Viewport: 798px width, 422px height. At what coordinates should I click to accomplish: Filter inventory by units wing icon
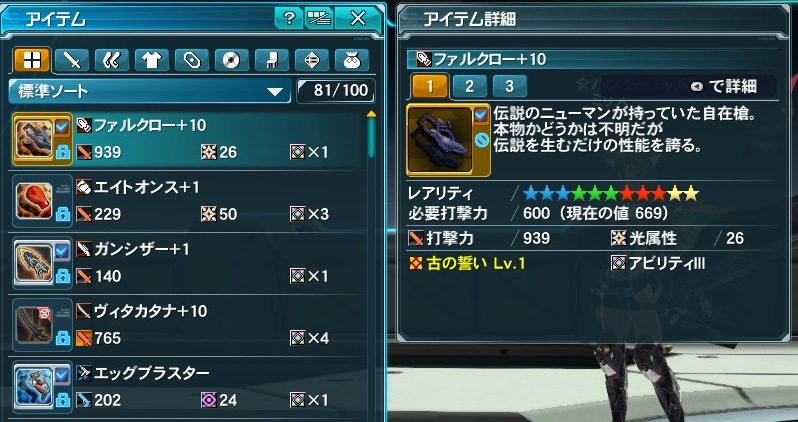click(111, 61)
